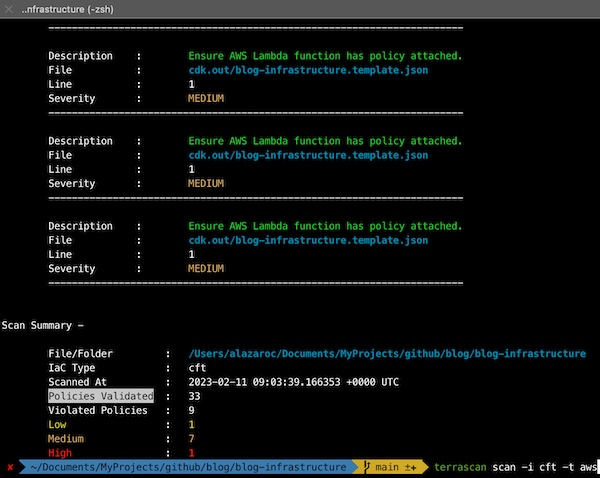Click the red x exit status icon in prompt
This screenshot has height=478, width=600.
10,467
